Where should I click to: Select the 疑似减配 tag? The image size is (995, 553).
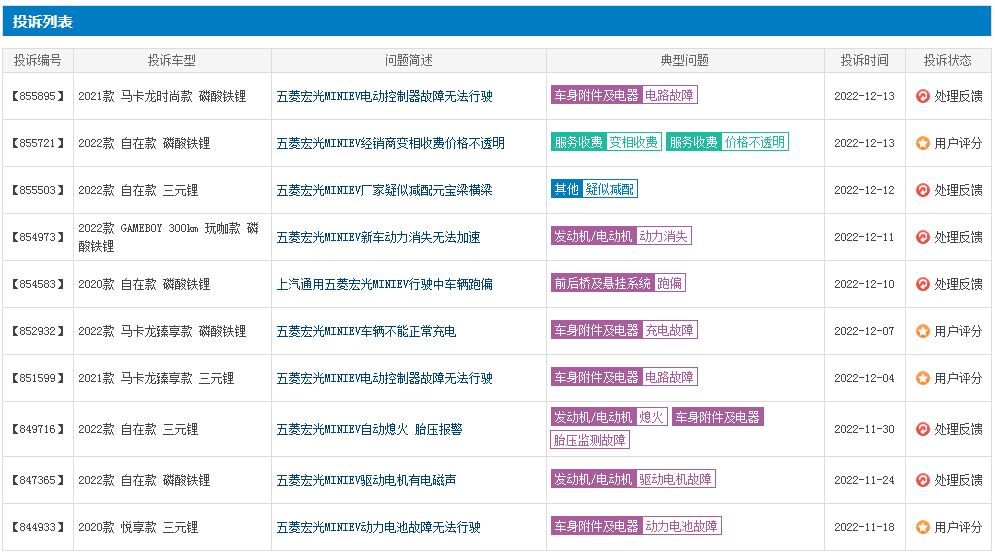click(610, 190)
